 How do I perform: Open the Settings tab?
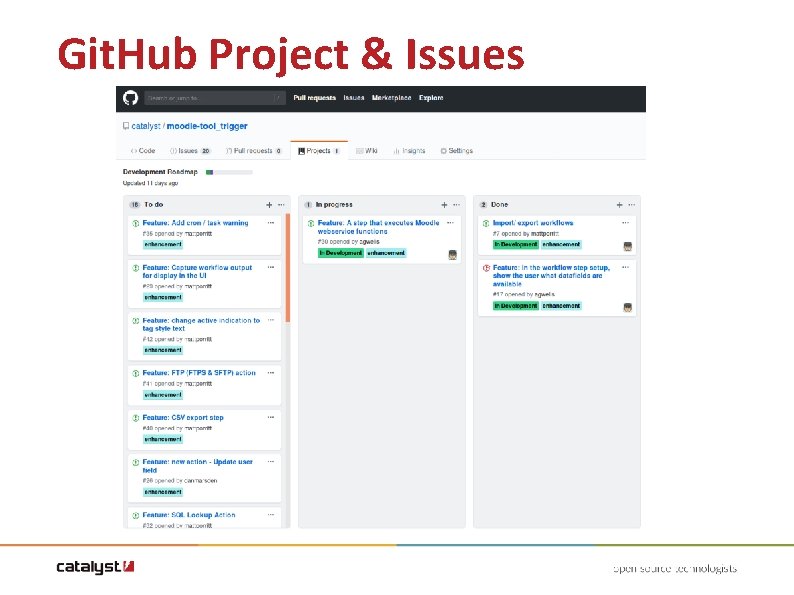457,151
